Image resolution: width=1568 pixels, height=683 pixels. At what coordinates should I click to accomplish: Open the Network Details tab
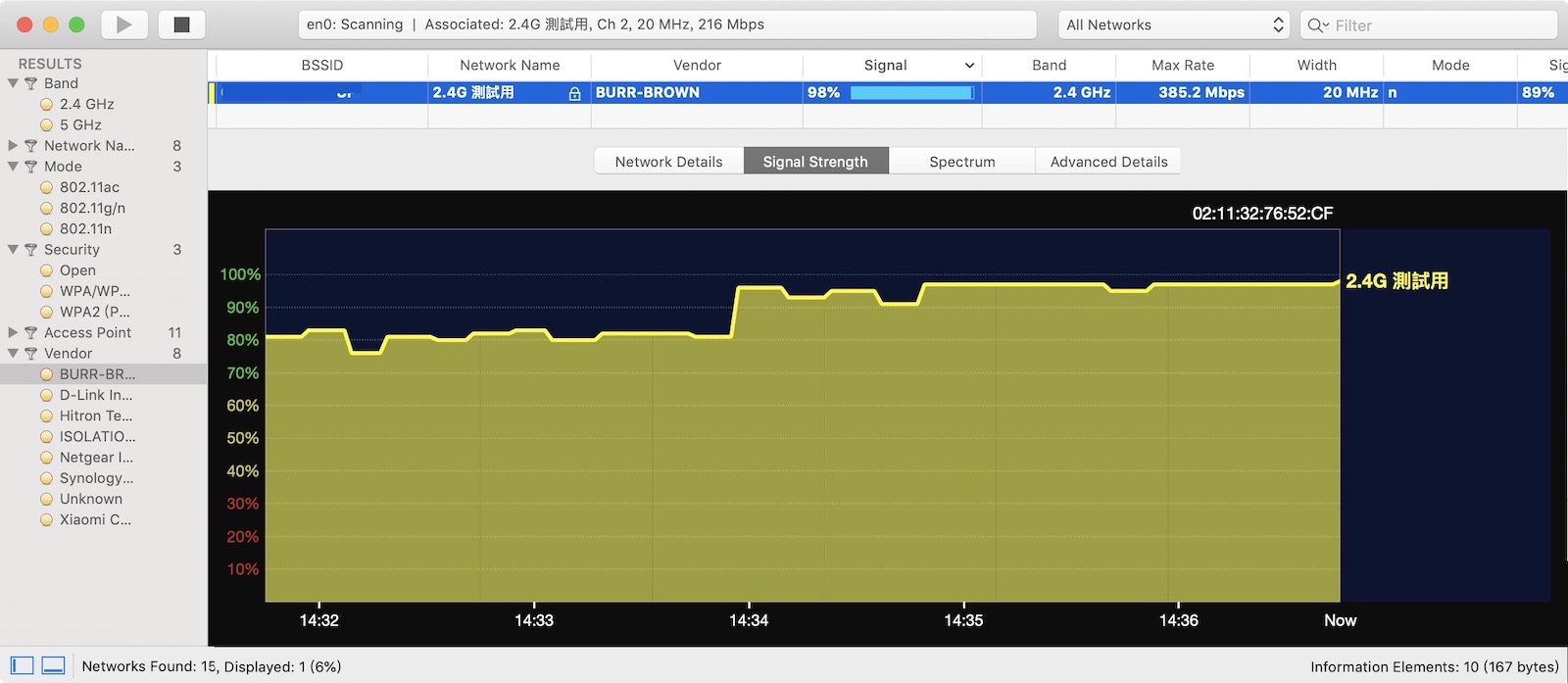(668, 162)
